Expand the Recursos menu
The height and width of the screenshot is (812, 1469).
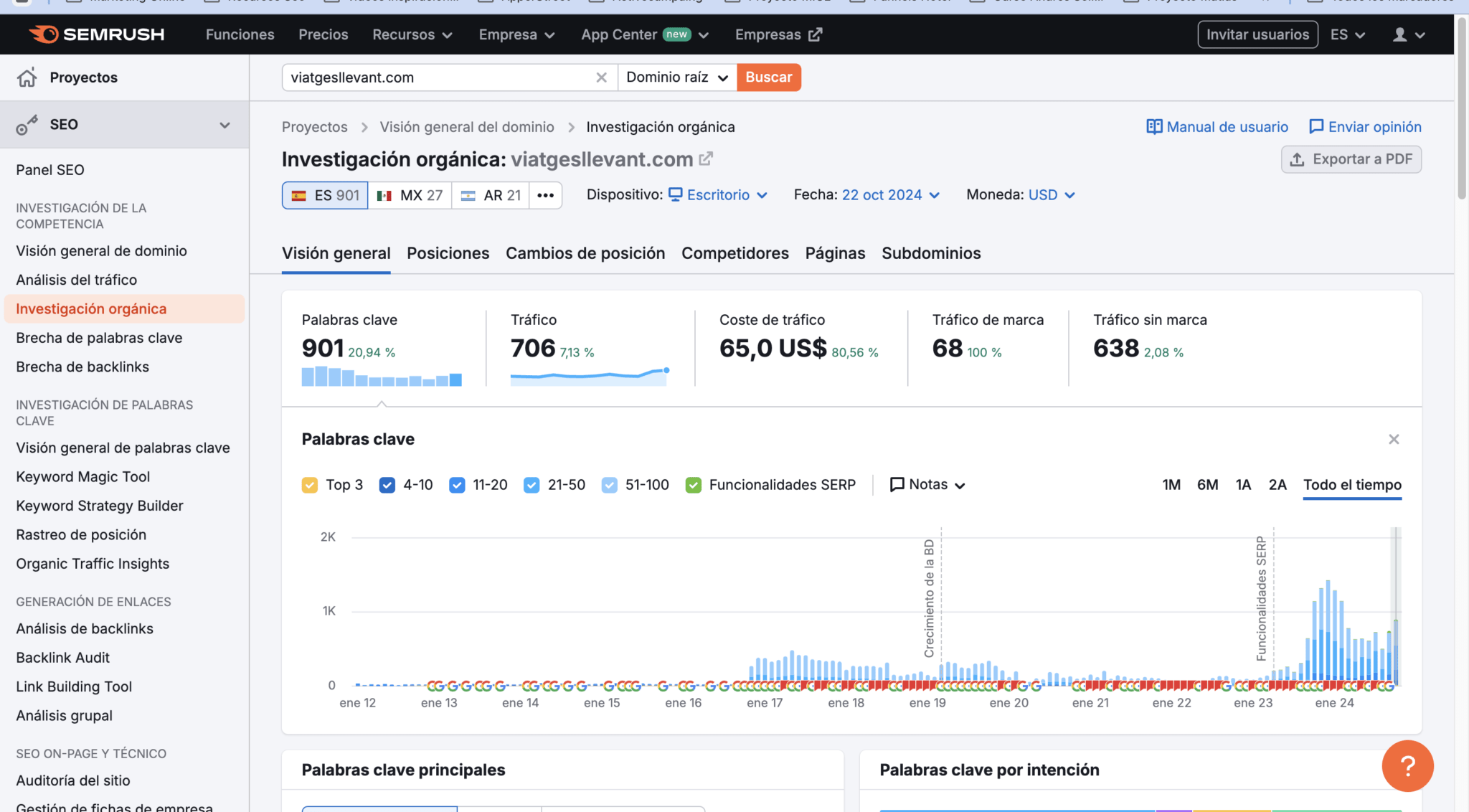[412, 34]
